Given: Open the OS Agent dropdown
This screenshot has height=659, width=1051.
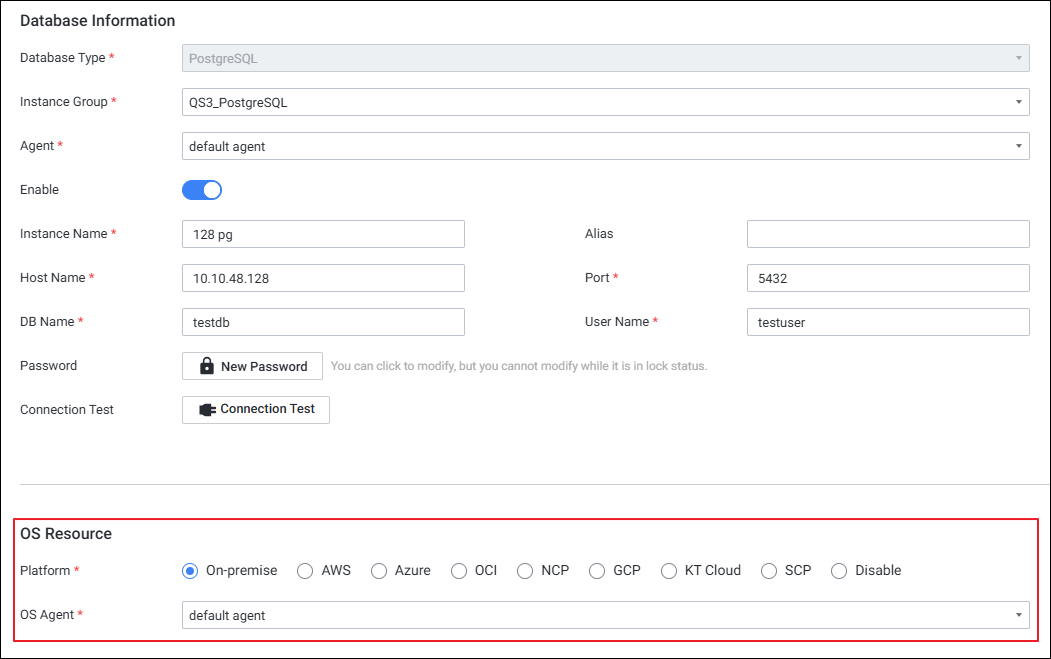Looking at the screenshot, I should pos(605,615).
